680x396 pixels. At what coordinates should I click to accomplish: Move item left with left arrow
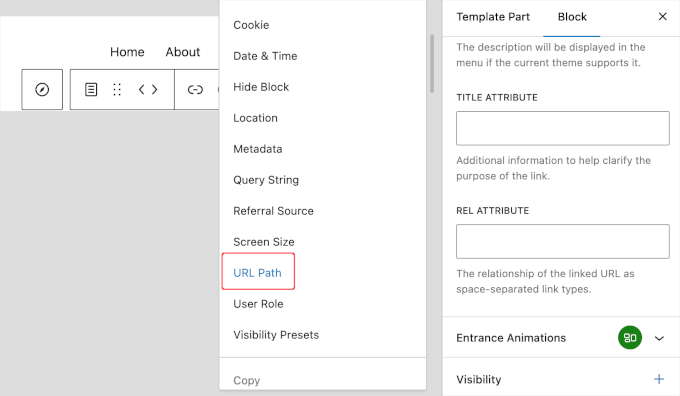coord(141,89)
